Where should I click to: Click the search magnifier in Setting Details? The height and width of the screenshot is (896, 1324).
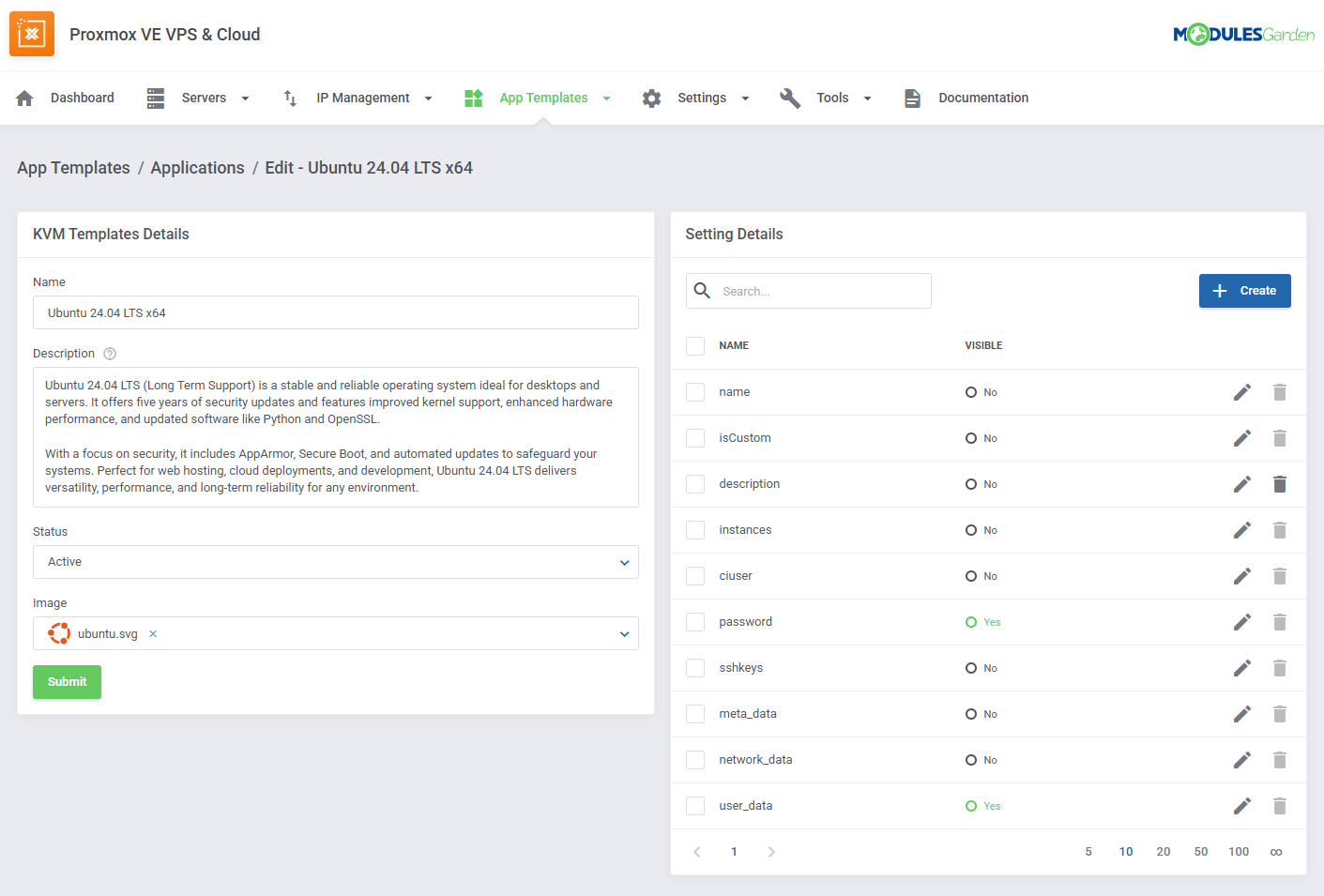pos(702,291)
